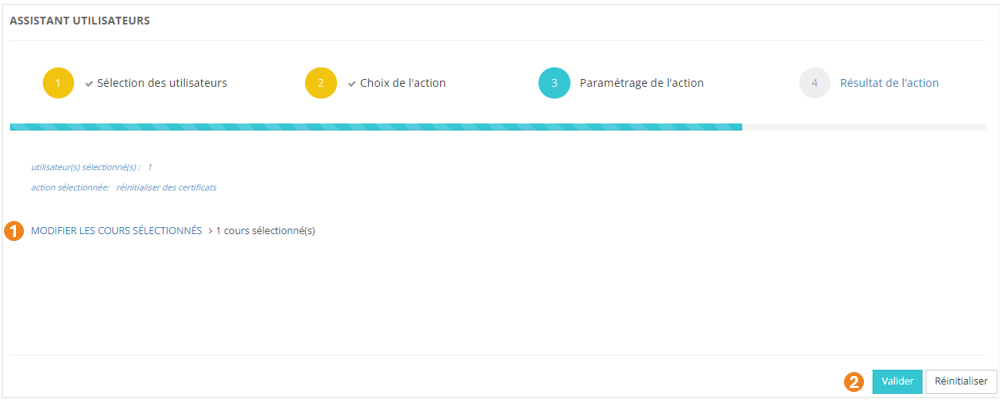Click checkmark beside Choix de l'action
The width and height of the screenshot is (1002, 400).
click(352, 83)
